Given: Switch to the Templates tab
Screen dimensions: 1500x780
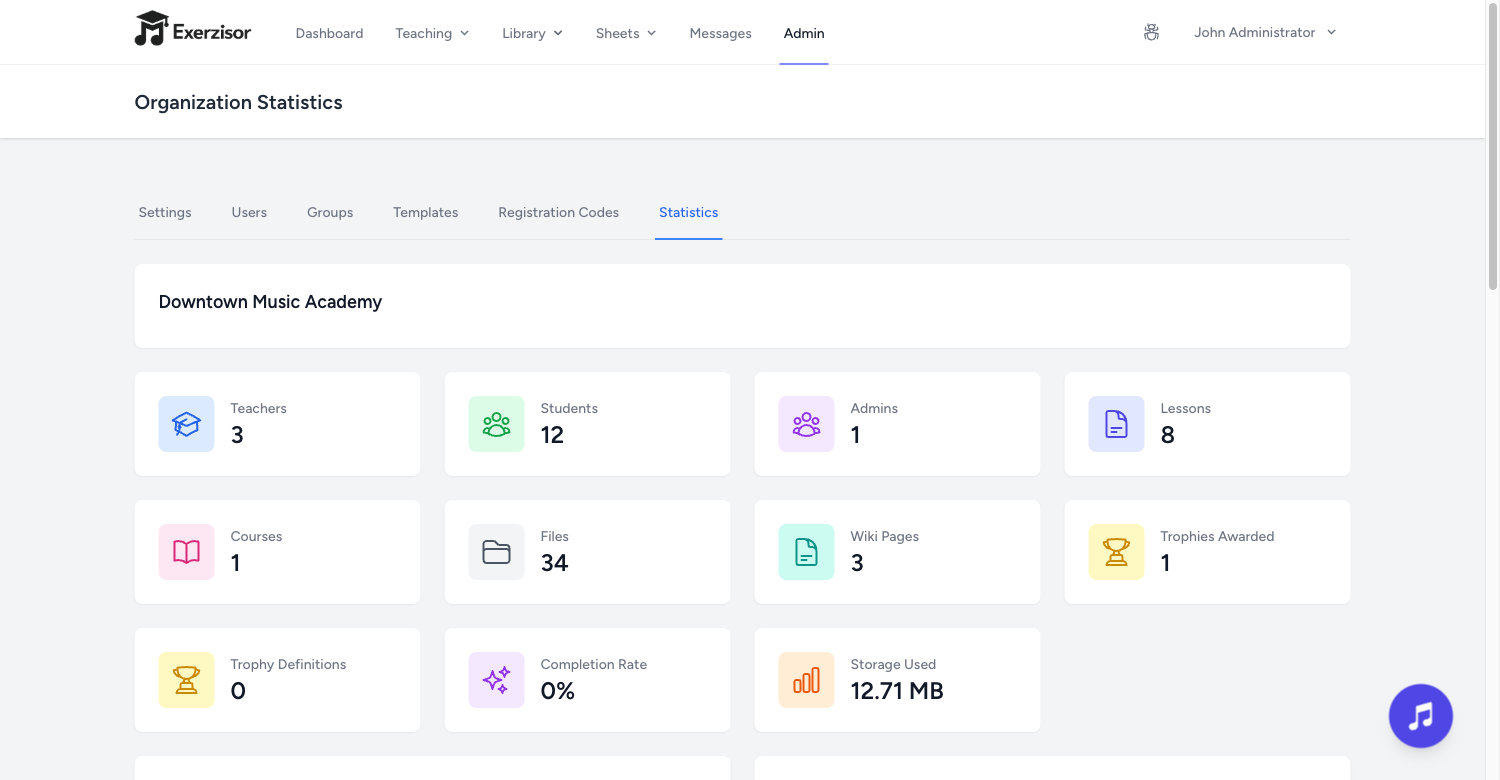Looking at the screenshot, I should coord(425,212).
